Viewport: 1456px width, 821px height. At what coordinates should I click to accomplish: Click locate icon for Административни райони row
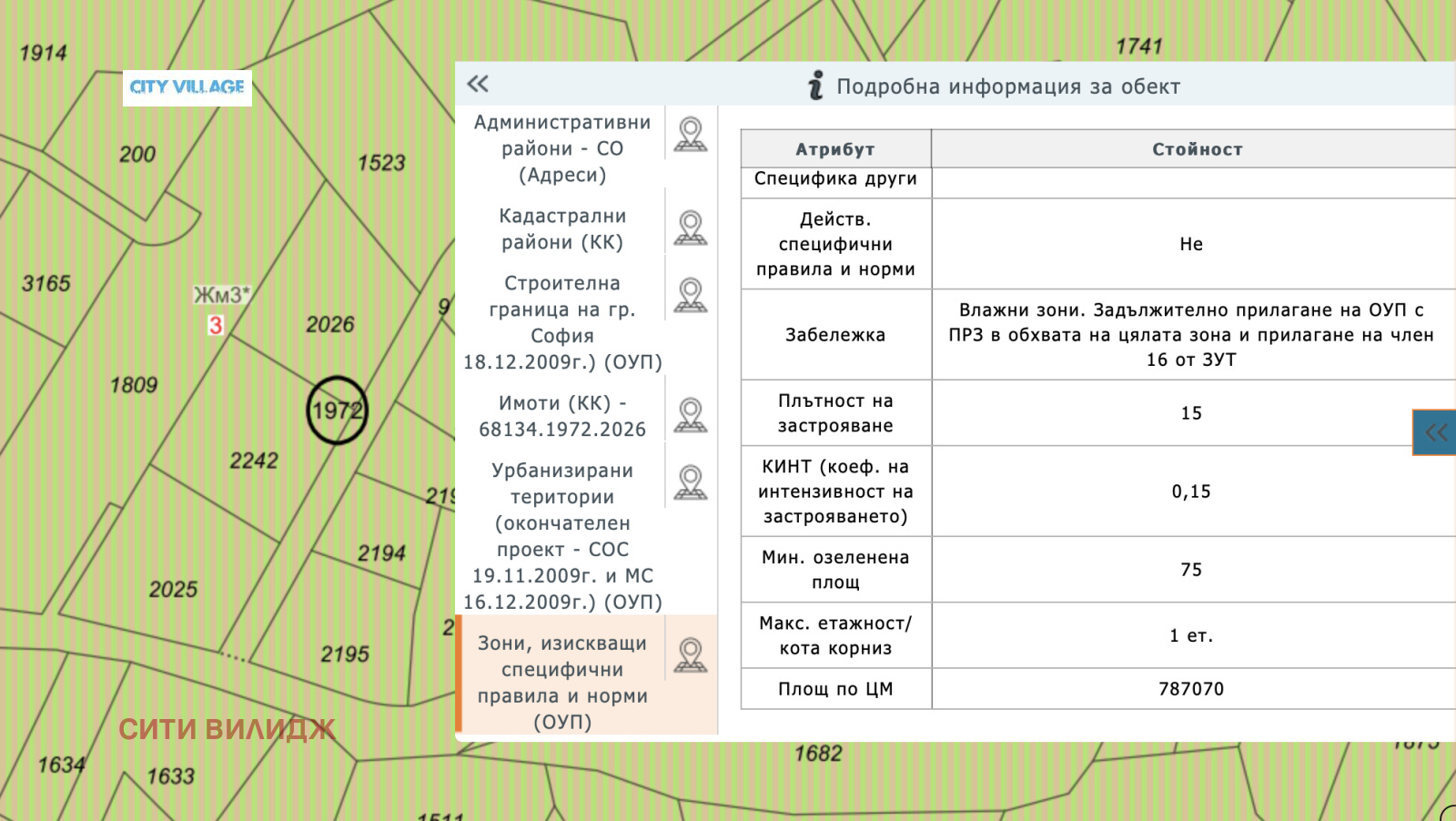[691, 135]
